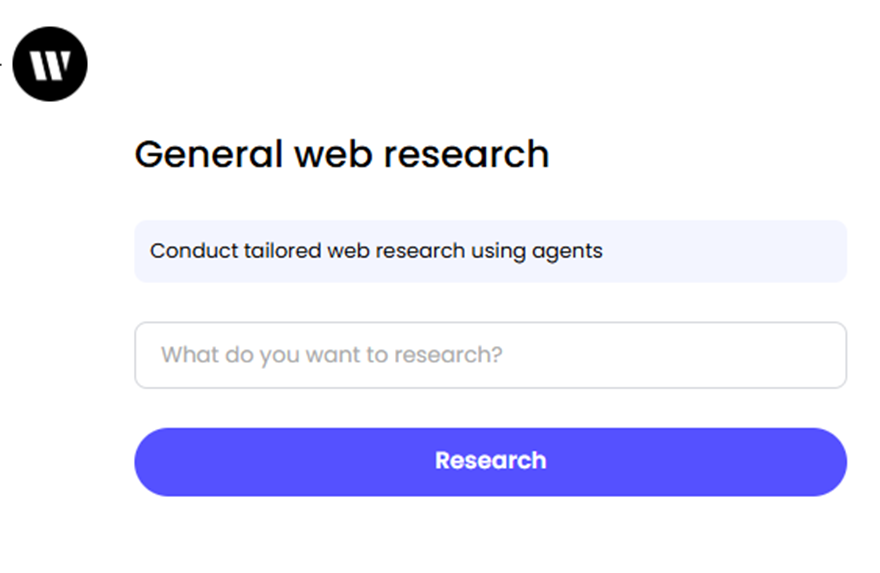
Task: Click the black circular W logo
Action: point(50,64)
